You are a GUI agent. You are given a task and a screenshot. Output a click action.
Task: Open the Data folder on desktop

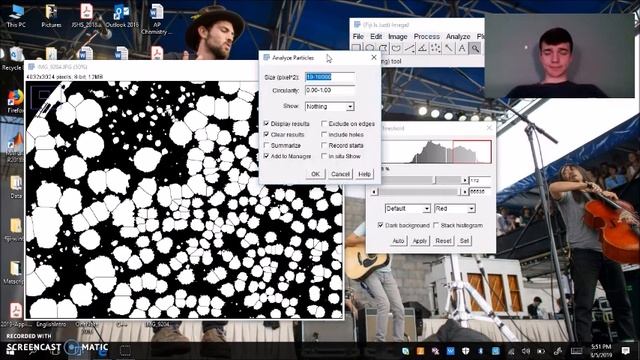click(16, 187)
